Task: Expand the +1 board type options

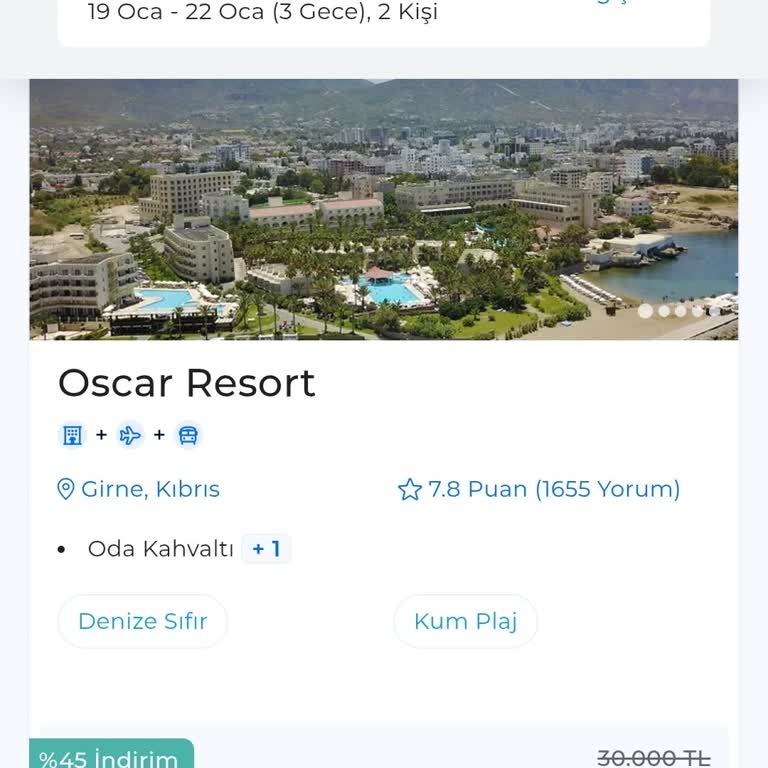Action: [266, 549]
